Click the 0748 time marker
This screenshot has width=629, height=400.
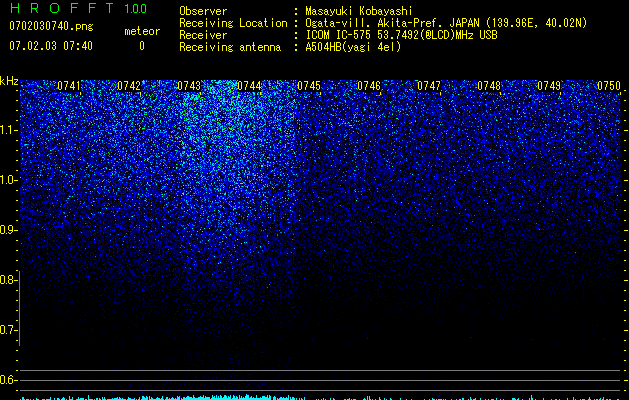489,86
